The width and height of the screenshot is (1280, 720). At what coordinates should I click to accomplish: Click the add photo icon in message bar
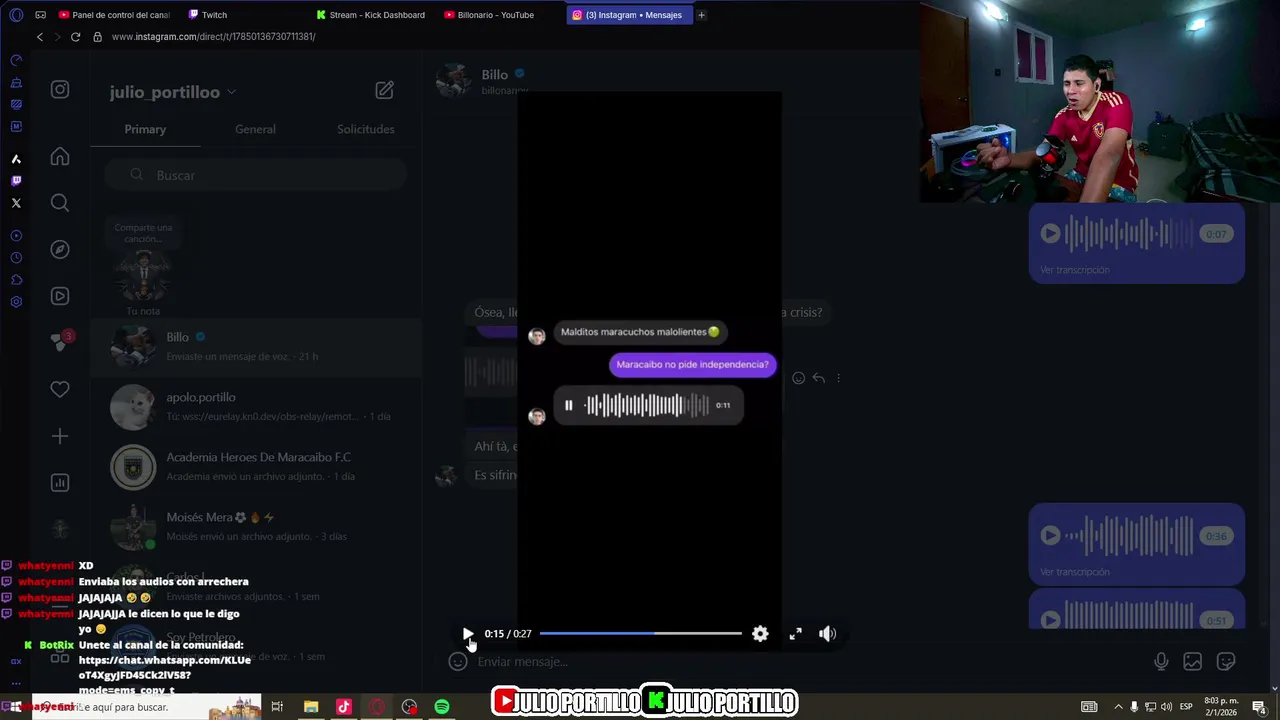[x=1193, y=661]
